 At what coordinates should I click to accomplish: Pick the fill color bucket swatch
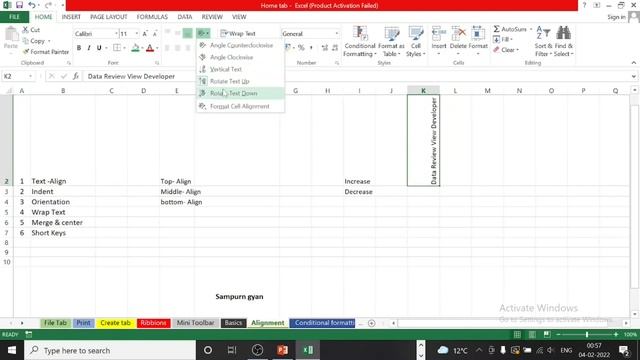pos(136,48)
